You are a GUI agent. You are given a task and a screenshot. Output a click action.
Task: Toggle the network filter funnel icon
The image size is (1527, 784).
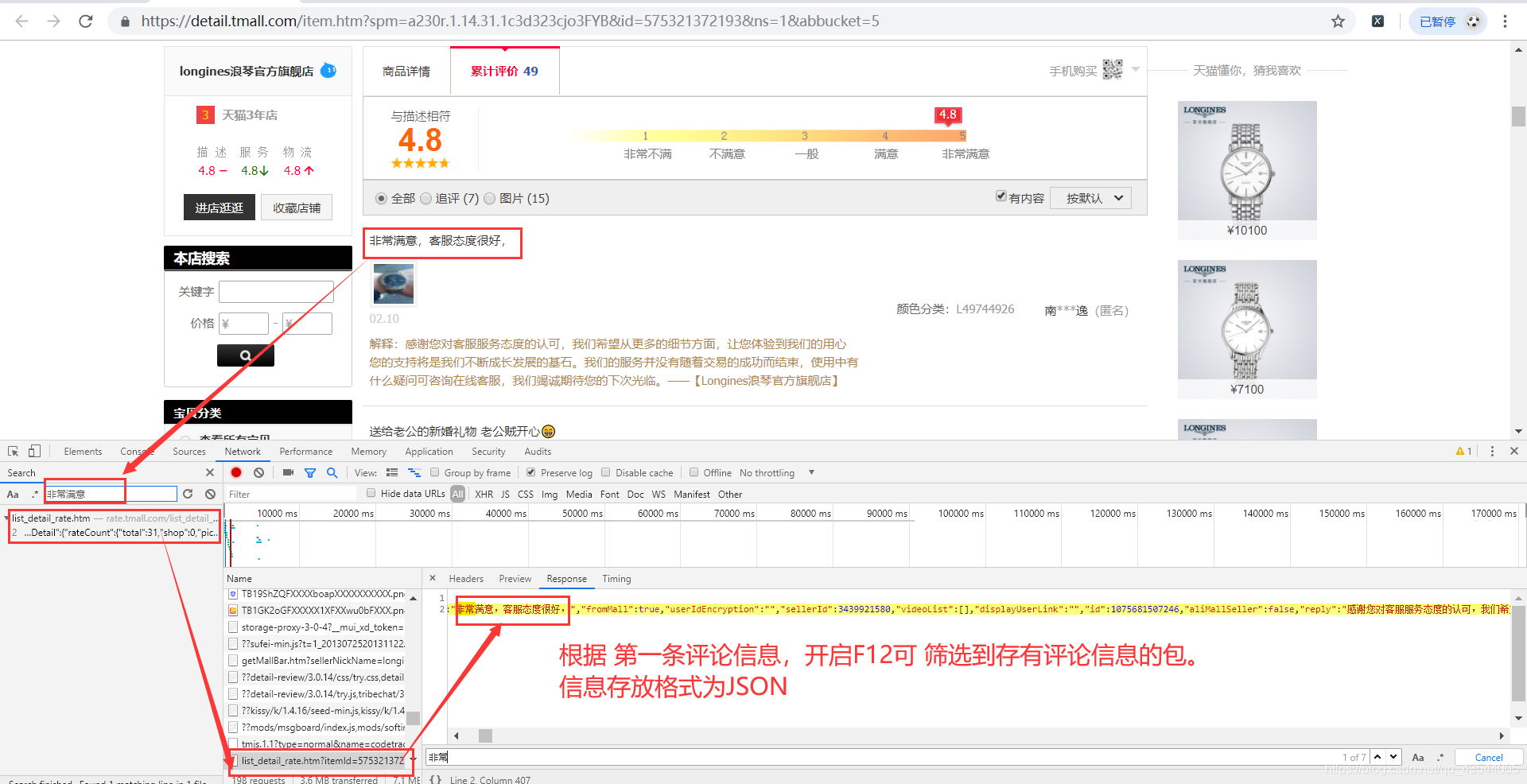point(310,472)
